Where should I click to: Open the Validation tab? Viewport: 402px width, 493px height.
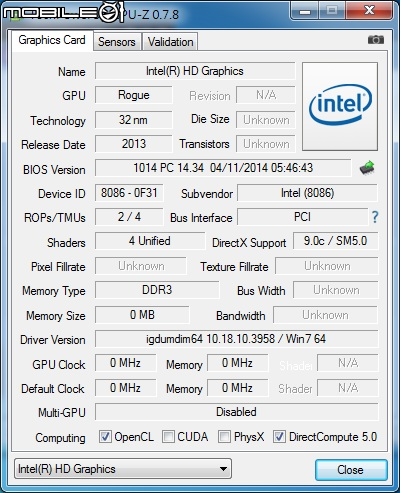170,42
